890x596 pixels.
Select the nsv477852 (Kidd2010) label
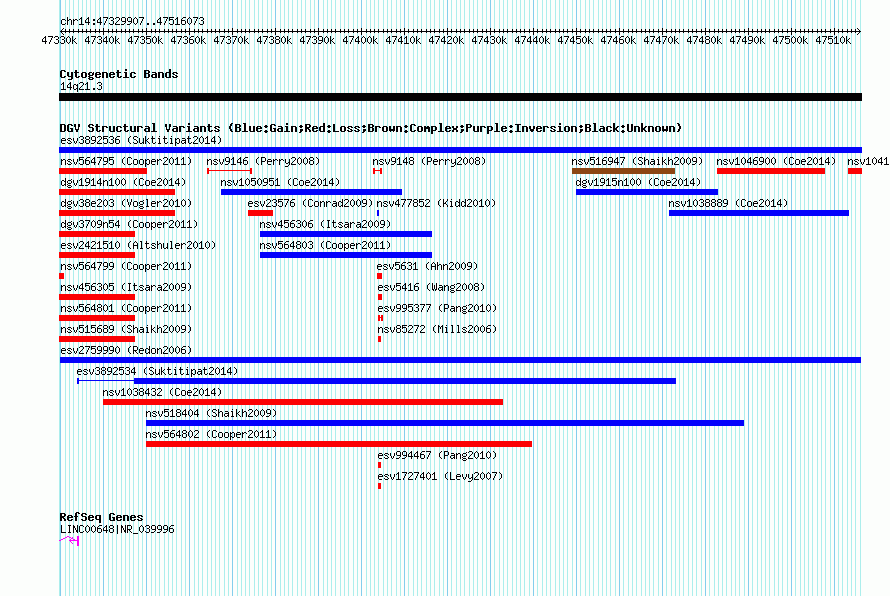point(436,203)
